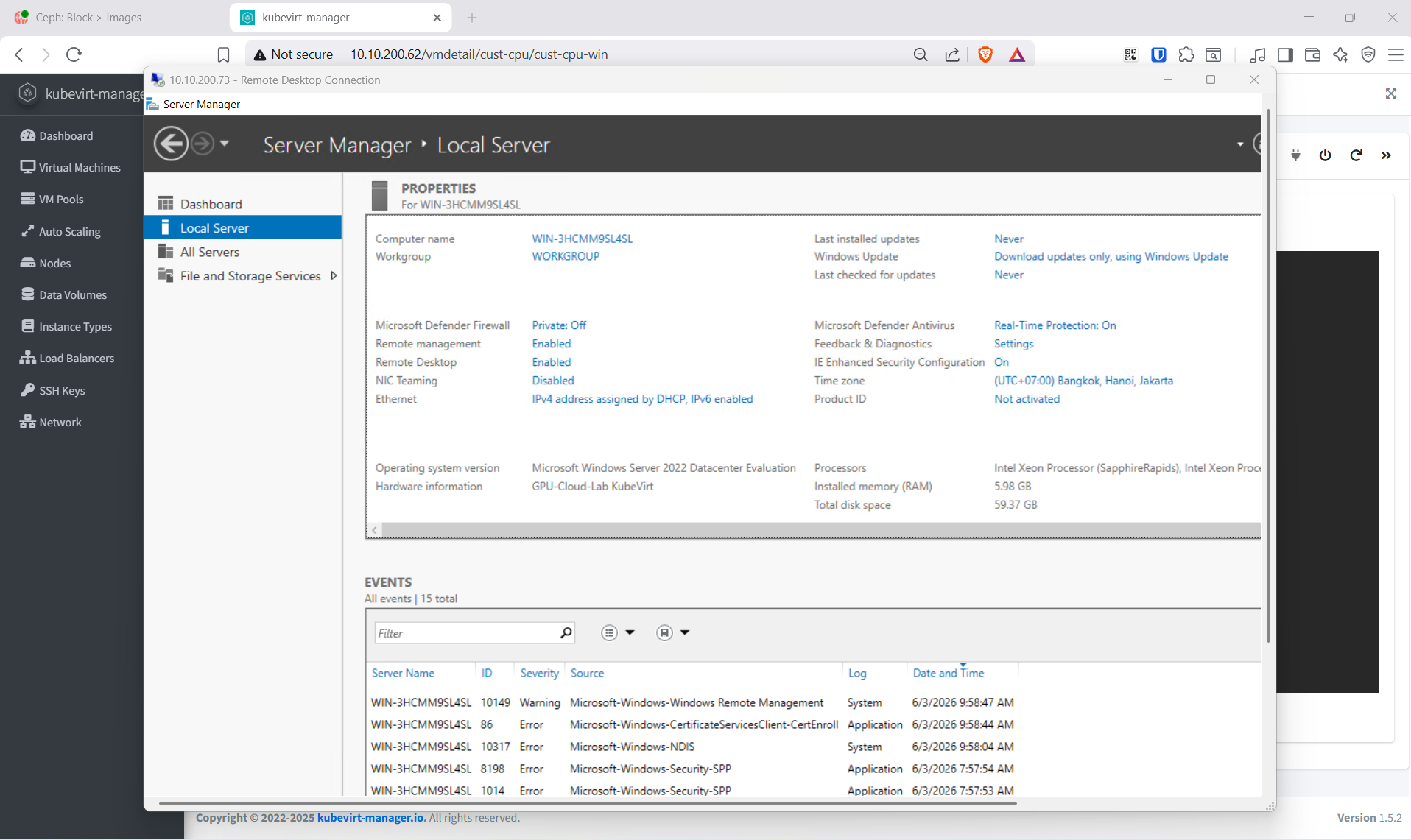
Task: Open All Servers in Server Manager
Action: [209, 252]
